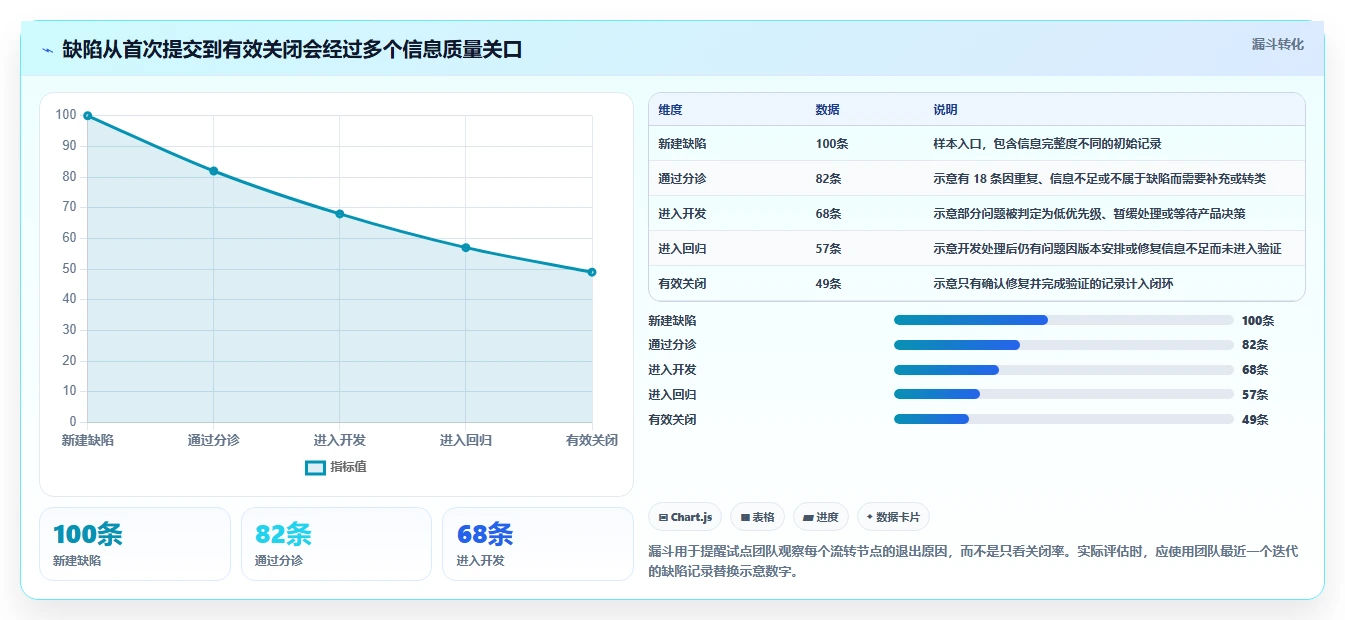Click the 说明 column header

coord(945,109)
